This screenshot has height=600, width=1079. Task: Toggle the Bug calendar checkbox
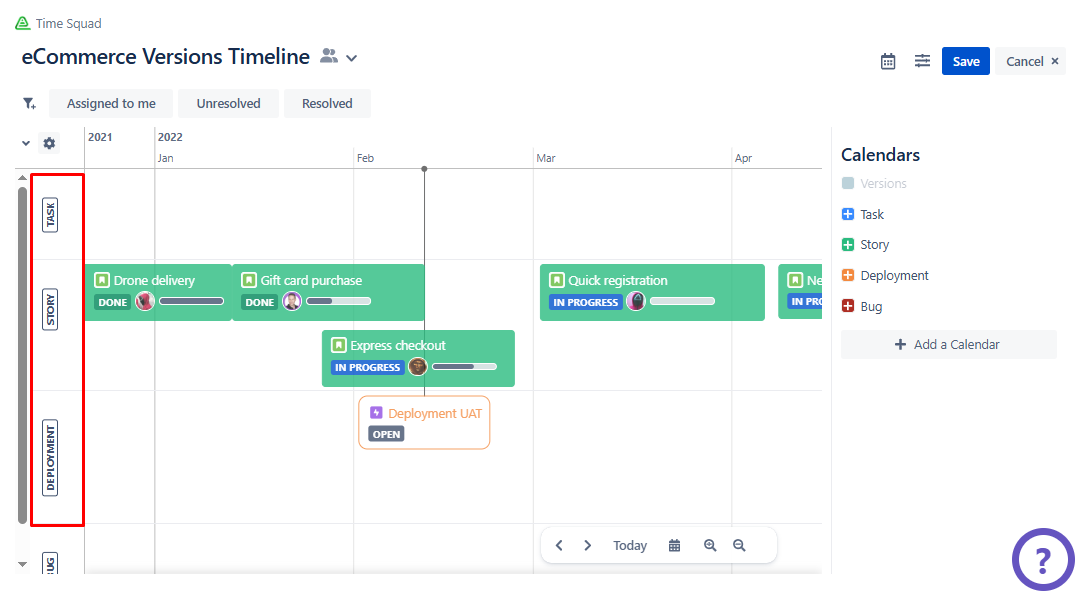[x=848, y=306]
